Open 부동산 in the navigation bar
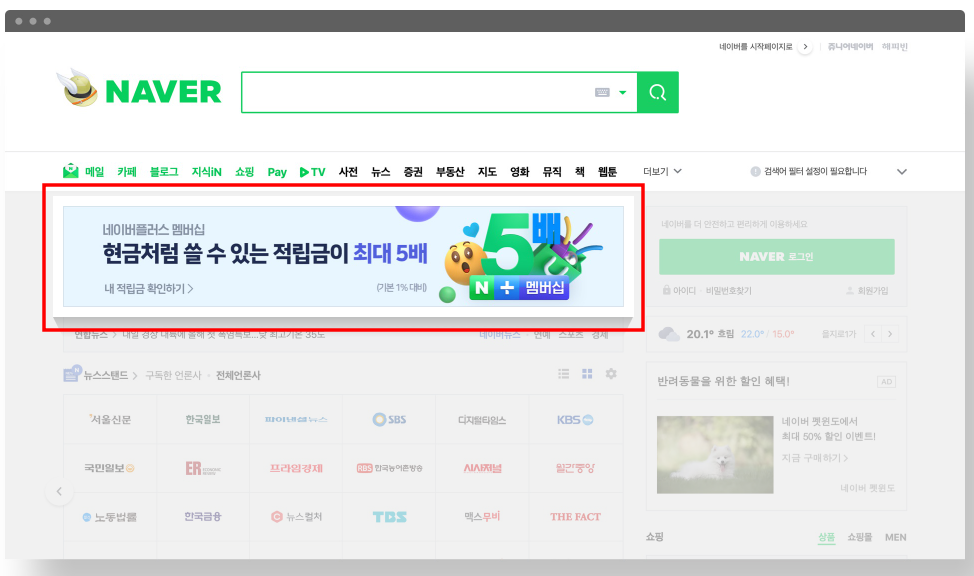Viewport: 974px width, 576px height. pyautogui.click(x=450, y=171)
